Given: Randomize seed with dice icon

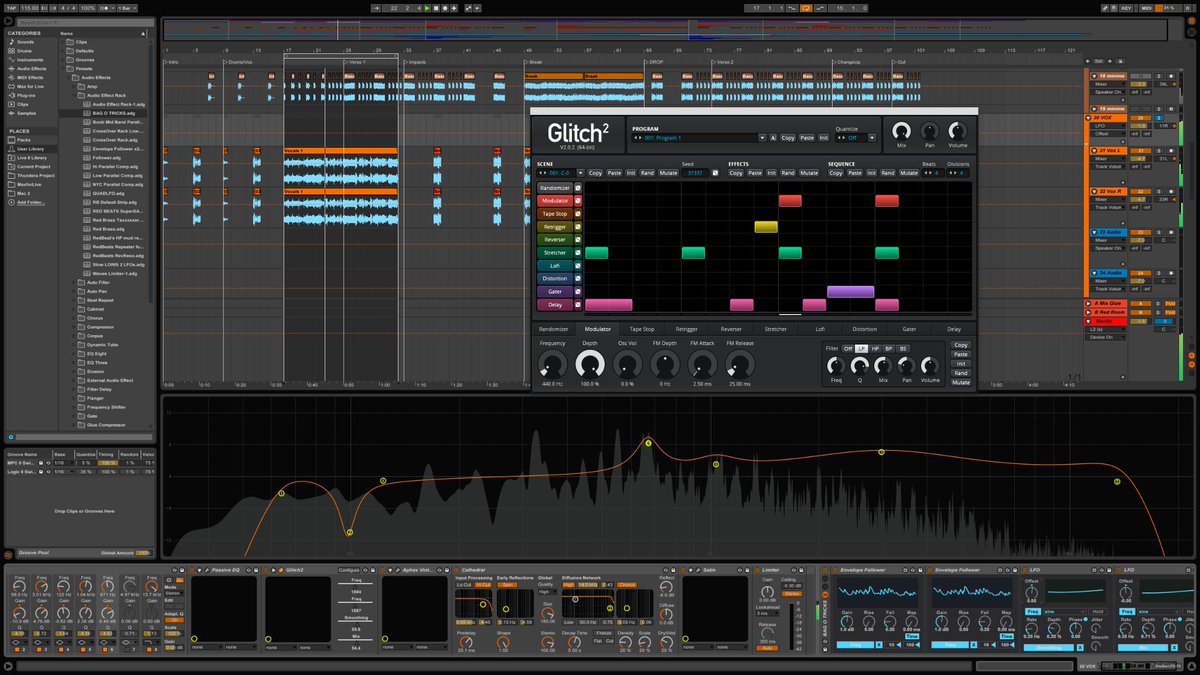Looking at the screenshot, I should tap(714, 173).
